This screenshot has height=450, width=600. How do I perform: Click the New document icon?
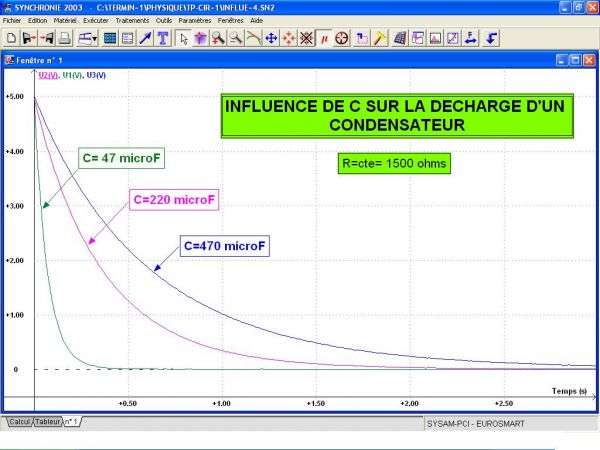11,38
